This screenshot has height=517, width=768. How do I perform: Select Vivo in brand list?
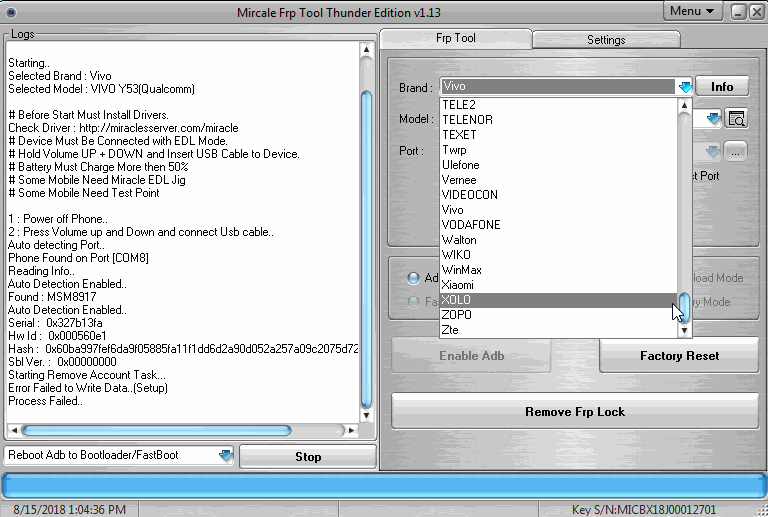(x=558, y=210)
